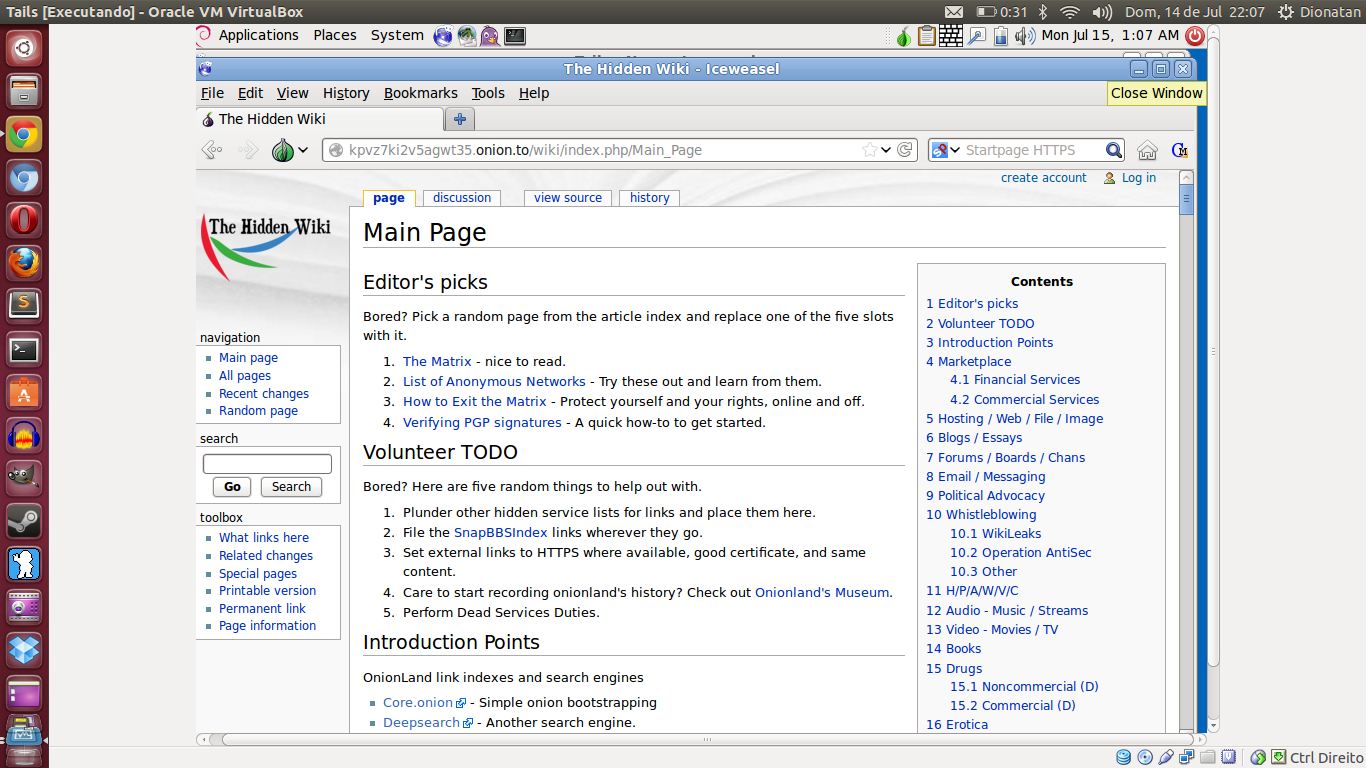The height and width of the screenshot is (768, 1366).
Task: Click the page's vertical scrollbar thumb
Action: [1186, 199]
